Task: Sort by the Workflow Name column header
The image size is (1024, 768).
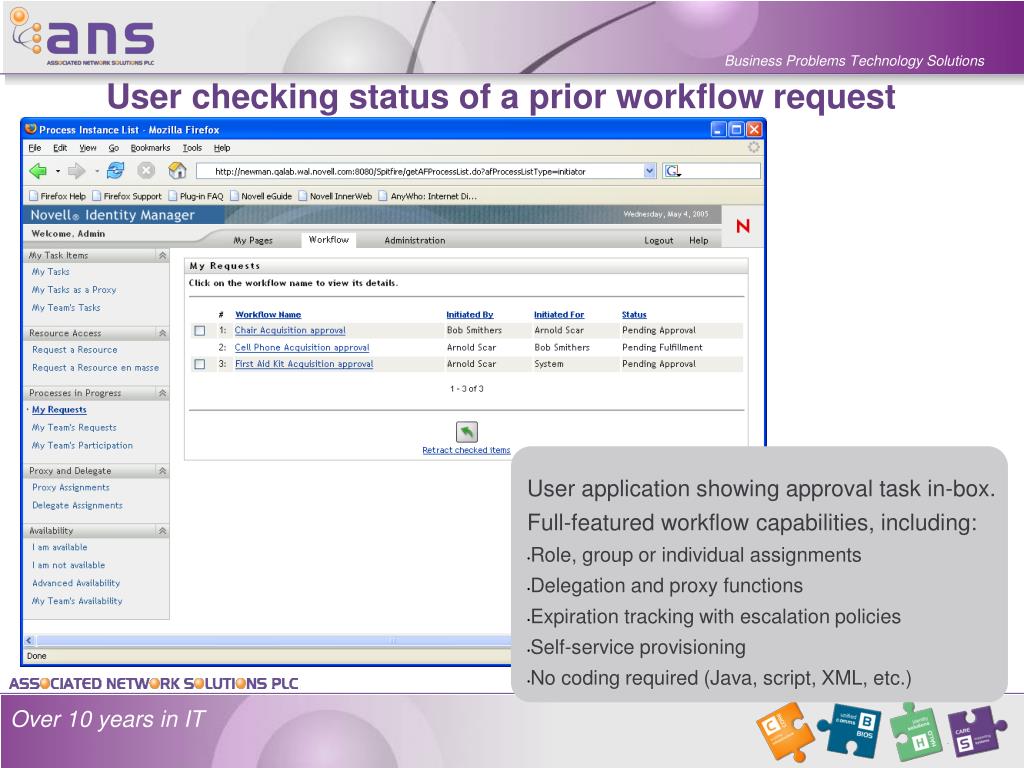Action: (268, 315)
